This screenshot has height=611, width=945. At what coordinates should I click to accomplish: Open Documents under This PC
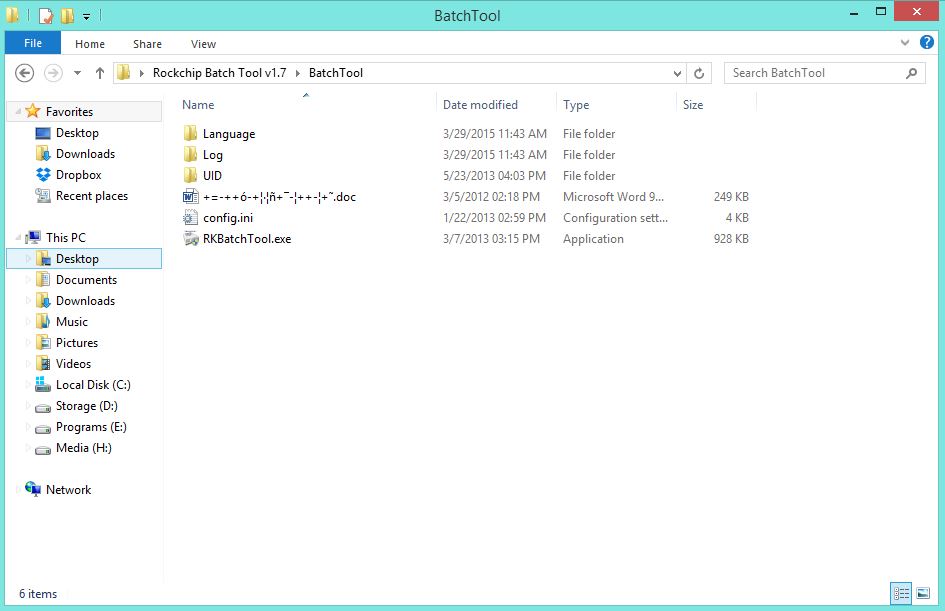pyautogui.click(x=86, y=280)
